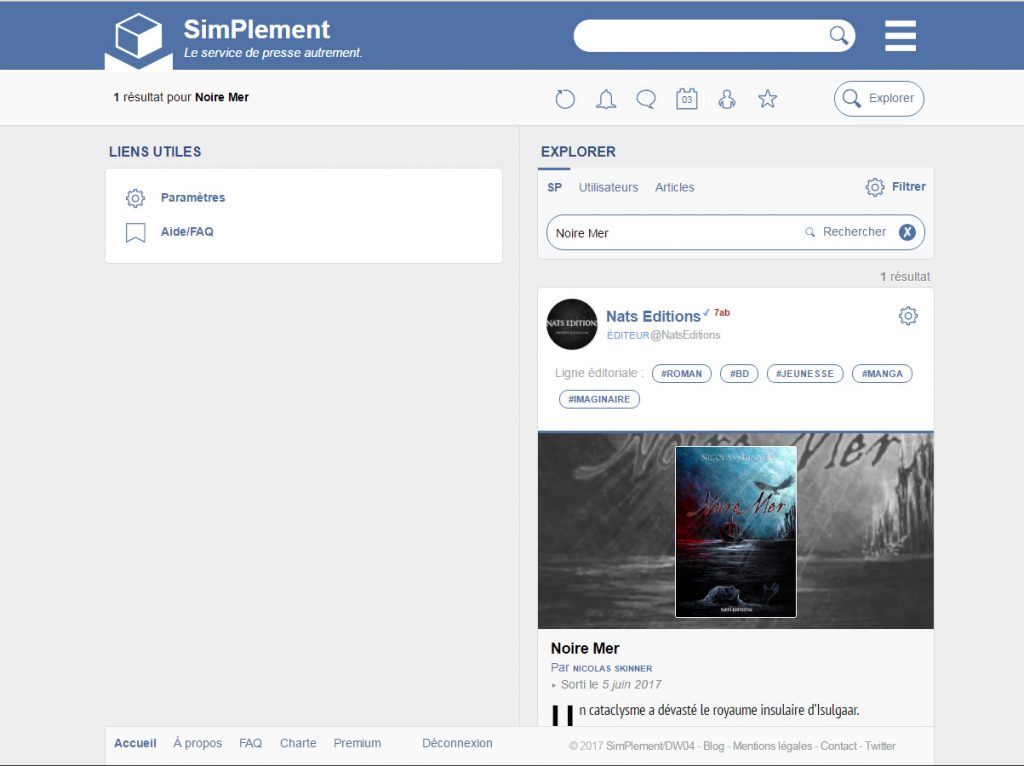This screenshot has width=1024, height=766.
Task: Click the gear icon on Nats Editions card
Action: click(908, 316)
